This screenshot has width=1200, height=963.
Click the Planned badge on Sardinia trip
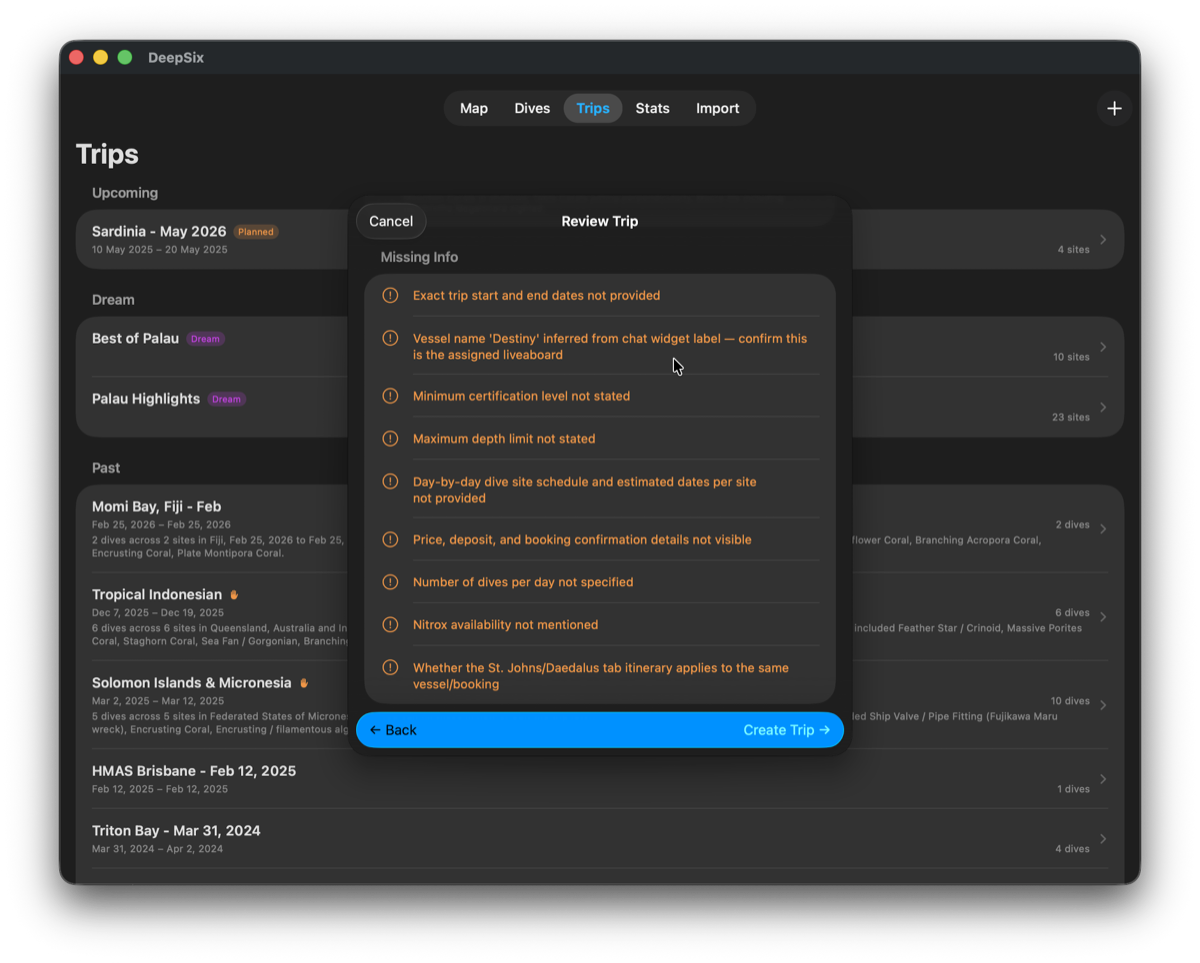pyautogui.click(x=256, y=232)
